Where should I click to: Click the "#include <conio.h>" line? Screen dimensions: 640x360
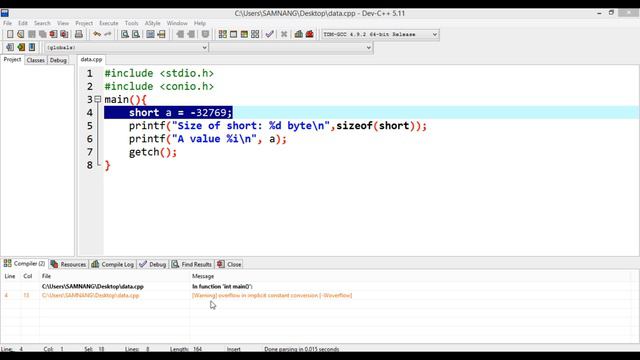click(x=159, y=87)
